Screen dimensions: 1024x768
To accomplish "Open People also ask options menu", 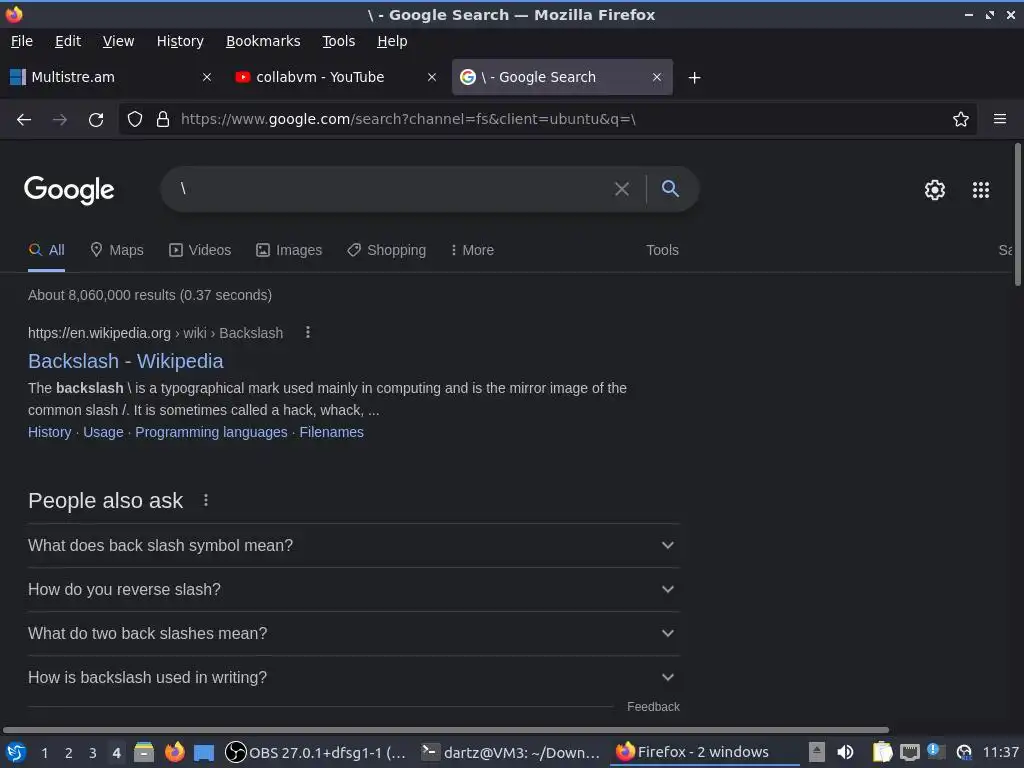I will (x=206, y=500).
